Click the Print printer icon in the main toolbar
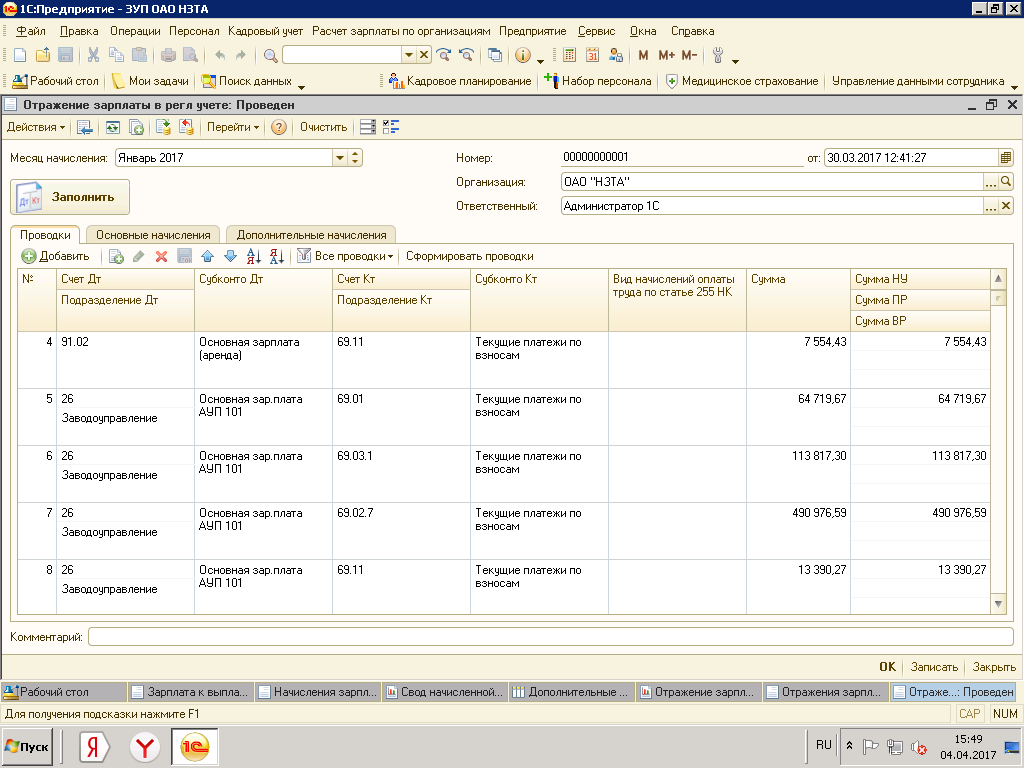This screenshot has height=768, width=1024. coord(168,56)
